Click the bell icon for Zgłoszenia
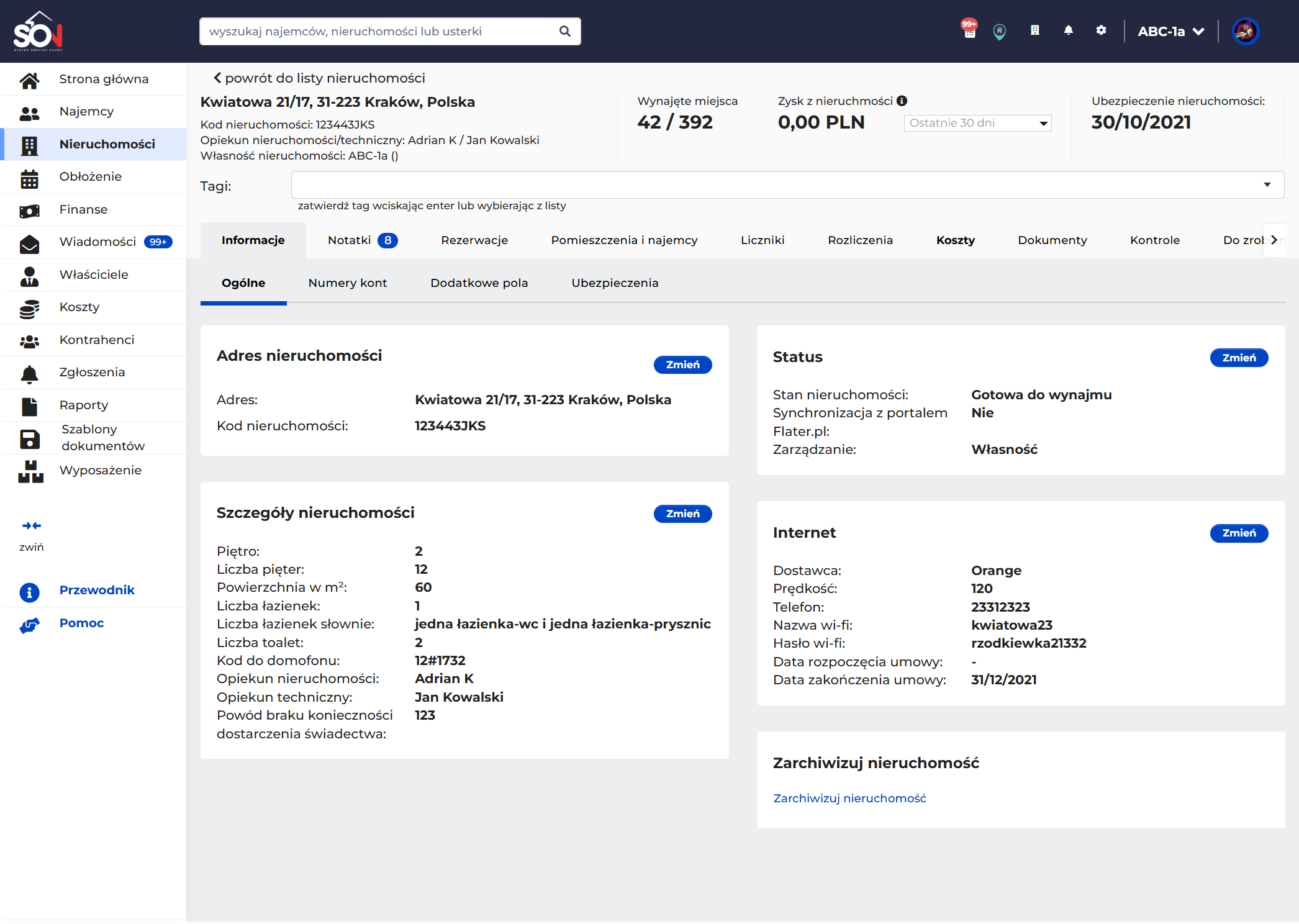 tap(29, 373)
